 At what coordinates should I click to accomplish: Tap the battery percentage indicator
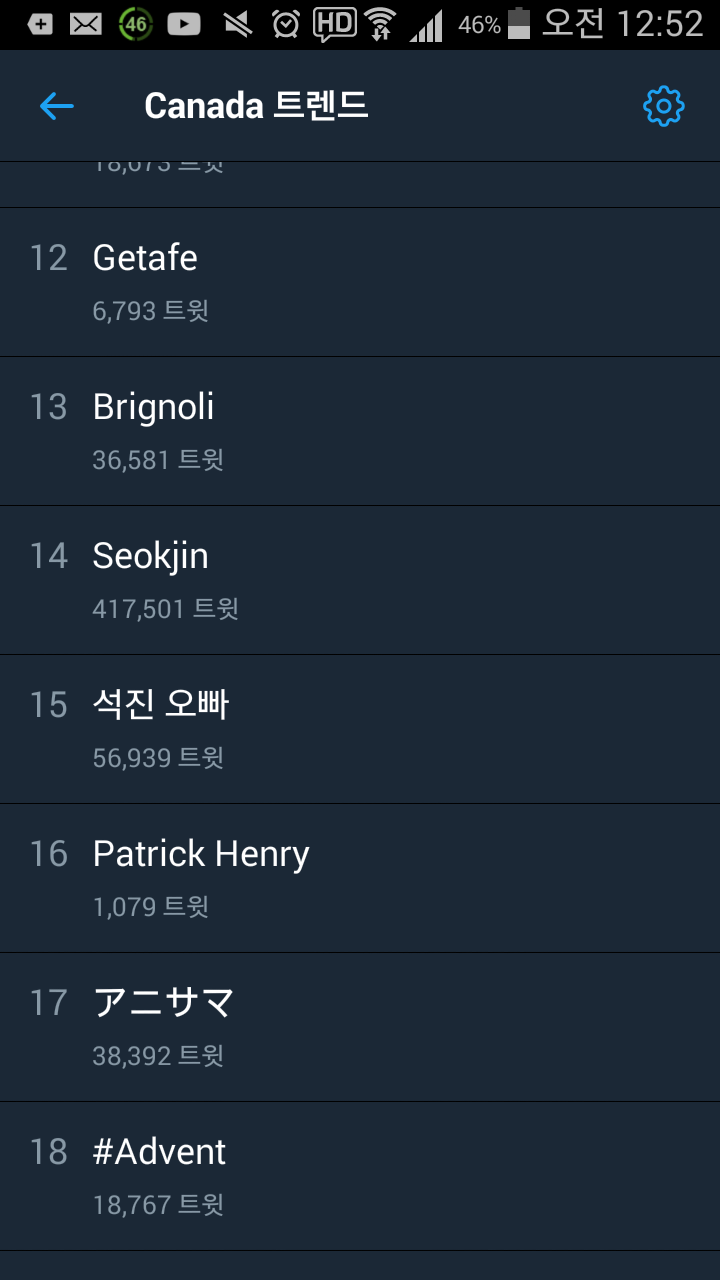481,27
